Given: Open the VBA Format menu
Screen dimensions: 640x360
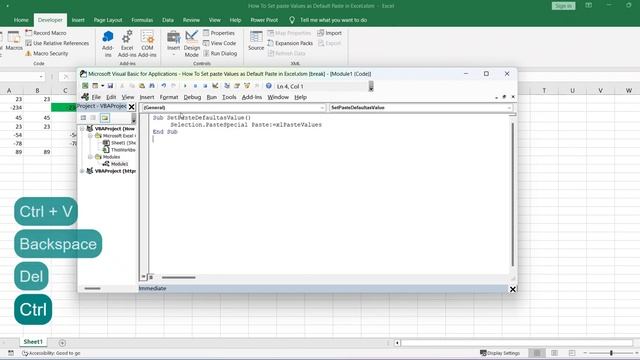Looking at the screenshot, I should (x=169, y=97).
